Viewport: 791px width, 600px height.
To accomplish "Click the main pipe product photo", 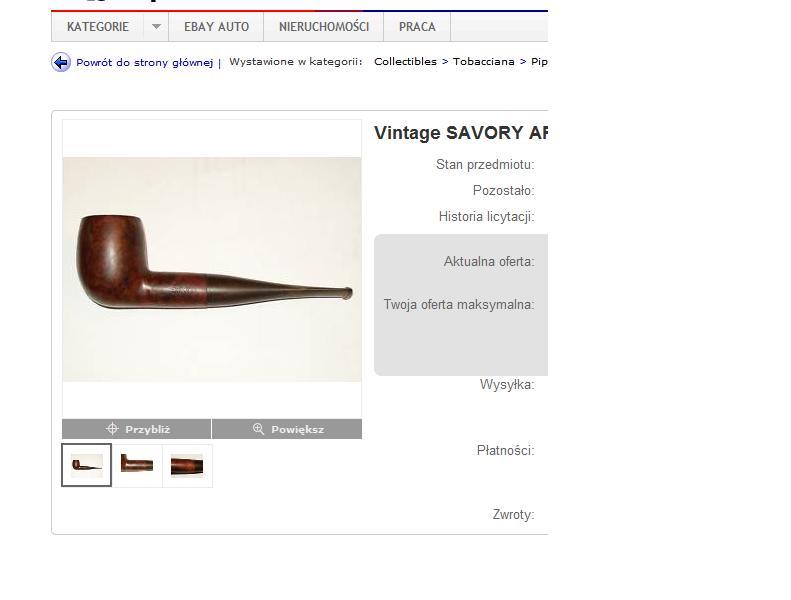I will click(212, 269).
